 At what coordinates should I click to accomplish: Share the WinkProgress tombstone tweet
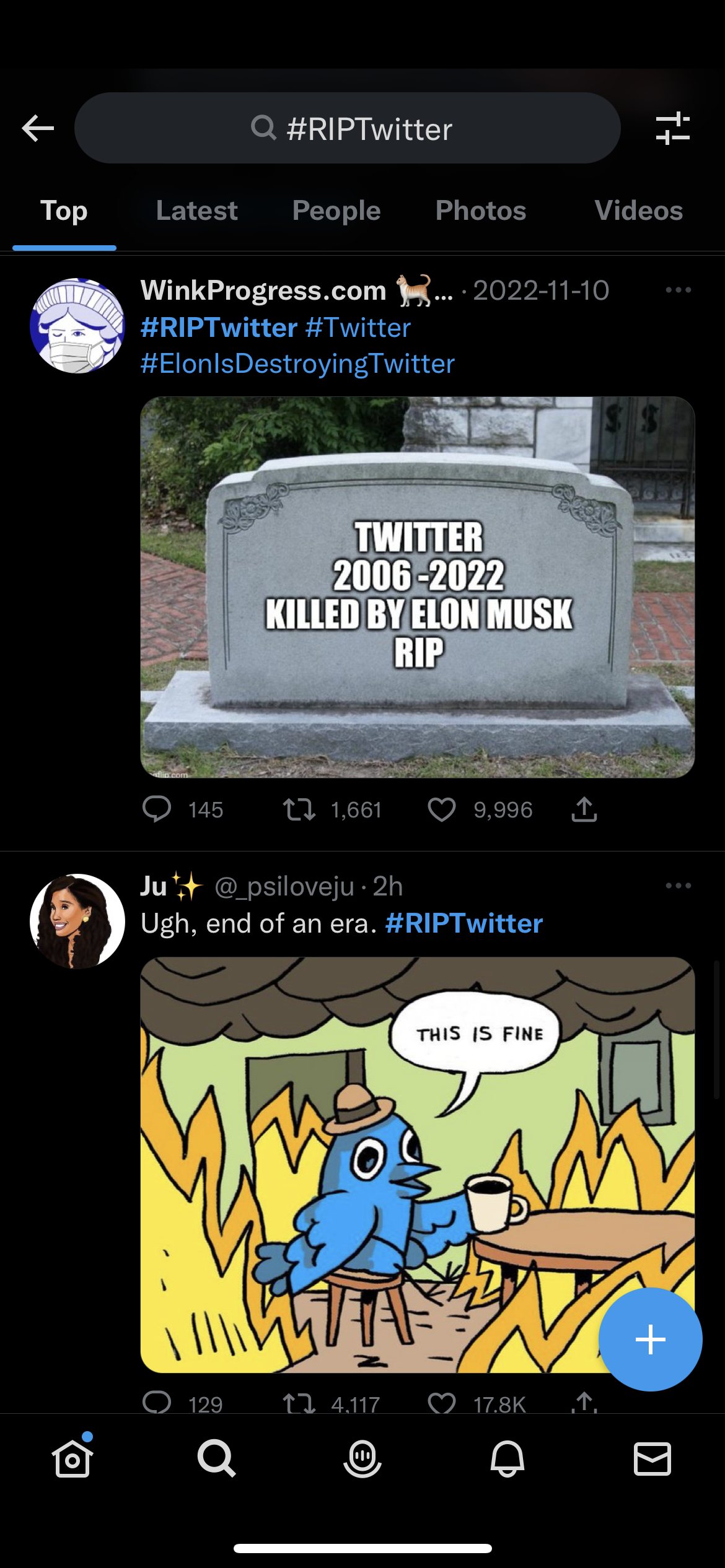[584, 809]
